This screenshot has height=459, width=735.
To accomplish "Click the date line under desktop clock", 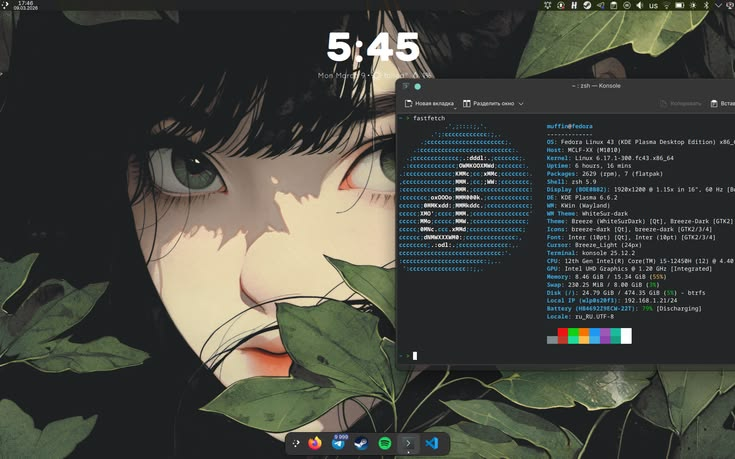I will 374,75.
